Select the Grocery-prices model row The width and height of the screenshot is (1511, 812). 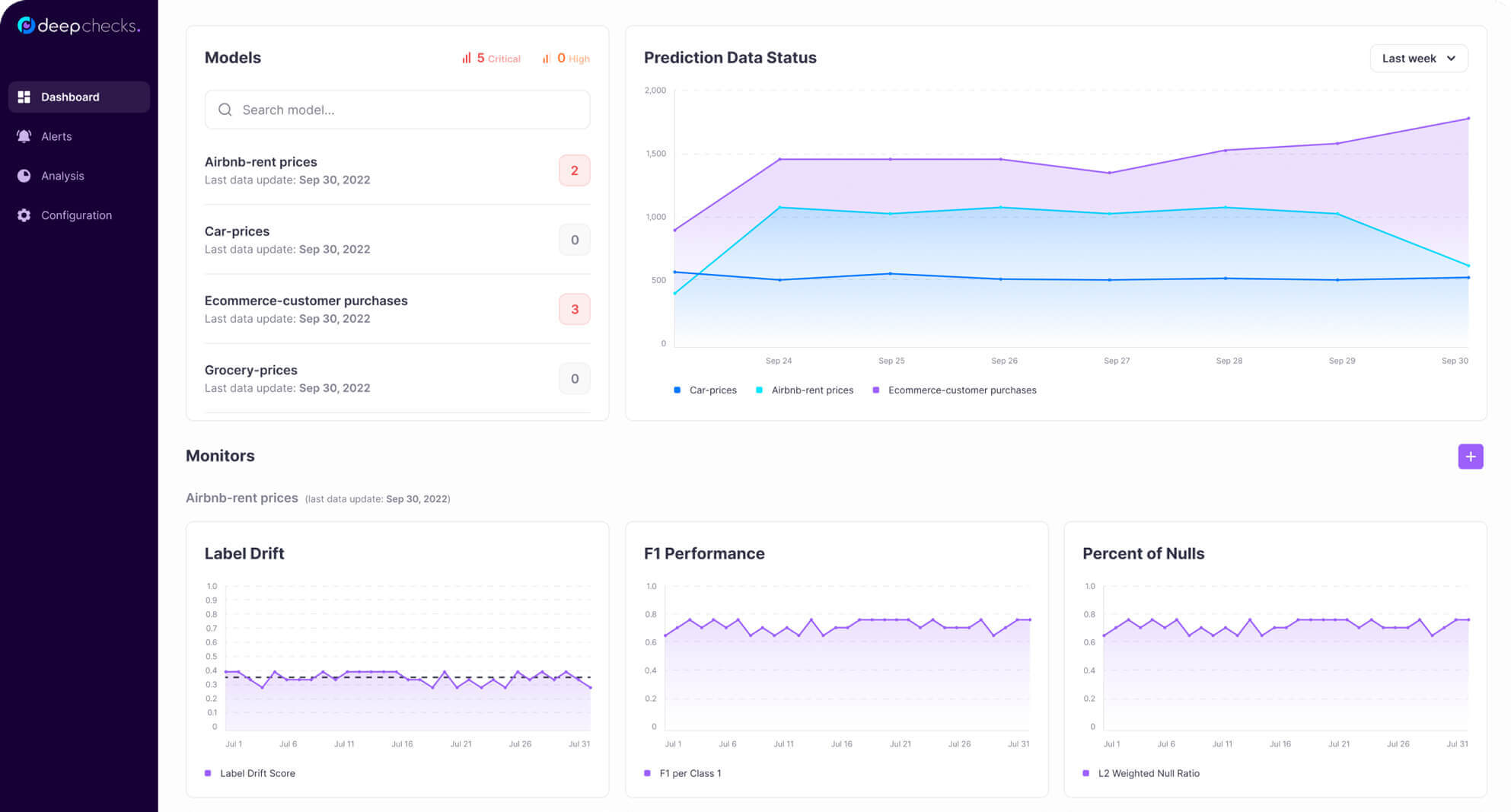pos(397,378)
